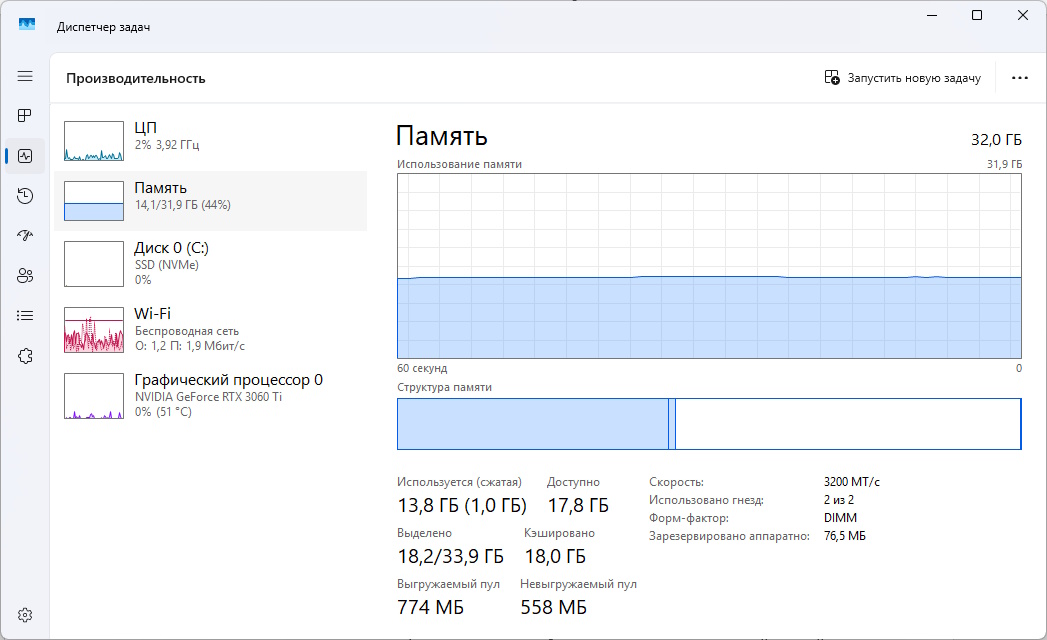Select Память in the performance list
Viewport: 1047px width, 640px height.
pos(210,201)
